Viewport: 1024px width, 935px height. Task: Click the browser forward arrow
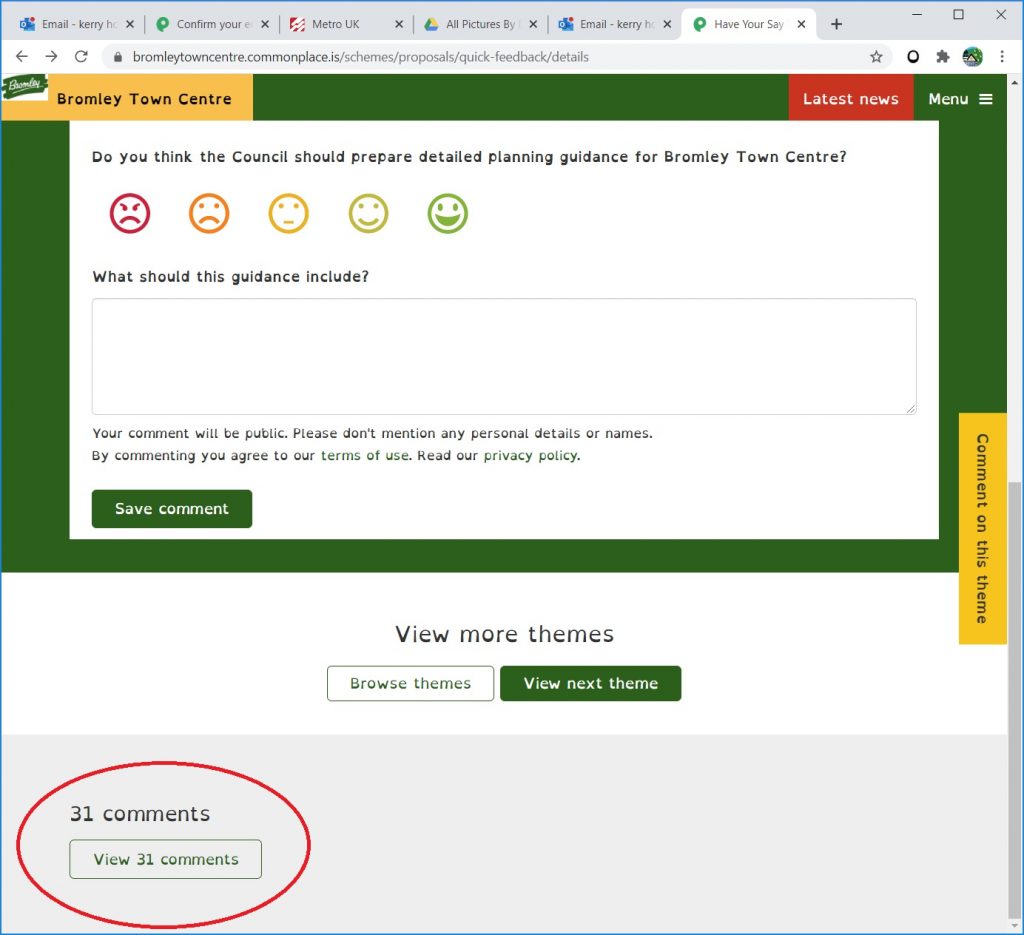51,57
